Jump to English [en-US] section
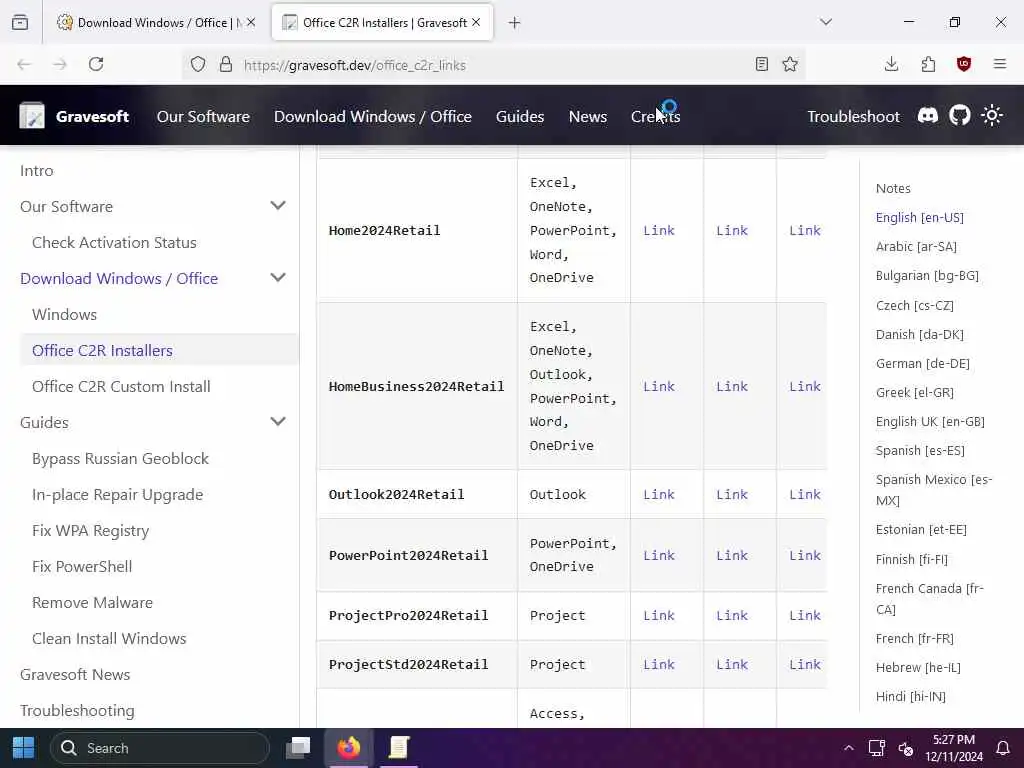 920,217
